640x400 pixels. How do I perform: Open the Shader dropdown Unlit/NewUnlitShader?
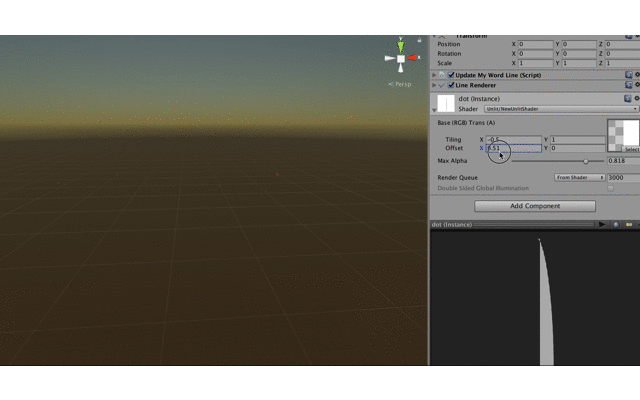coord(561,109)
